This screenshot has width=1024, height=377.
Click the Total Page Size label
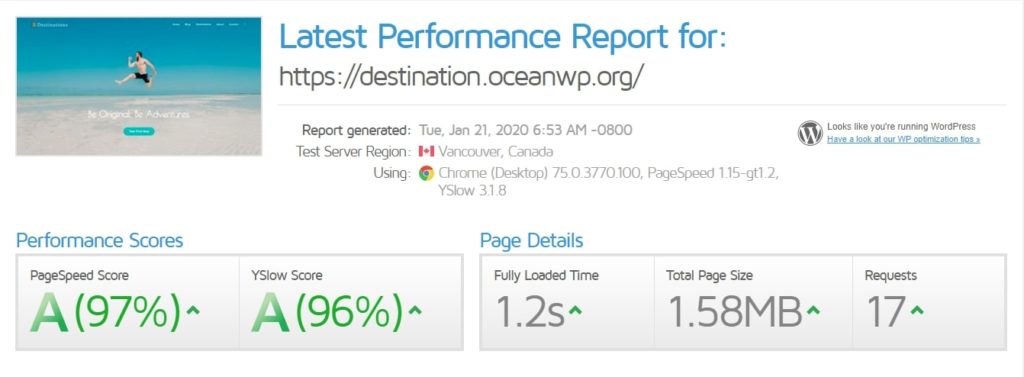[709, 276]
